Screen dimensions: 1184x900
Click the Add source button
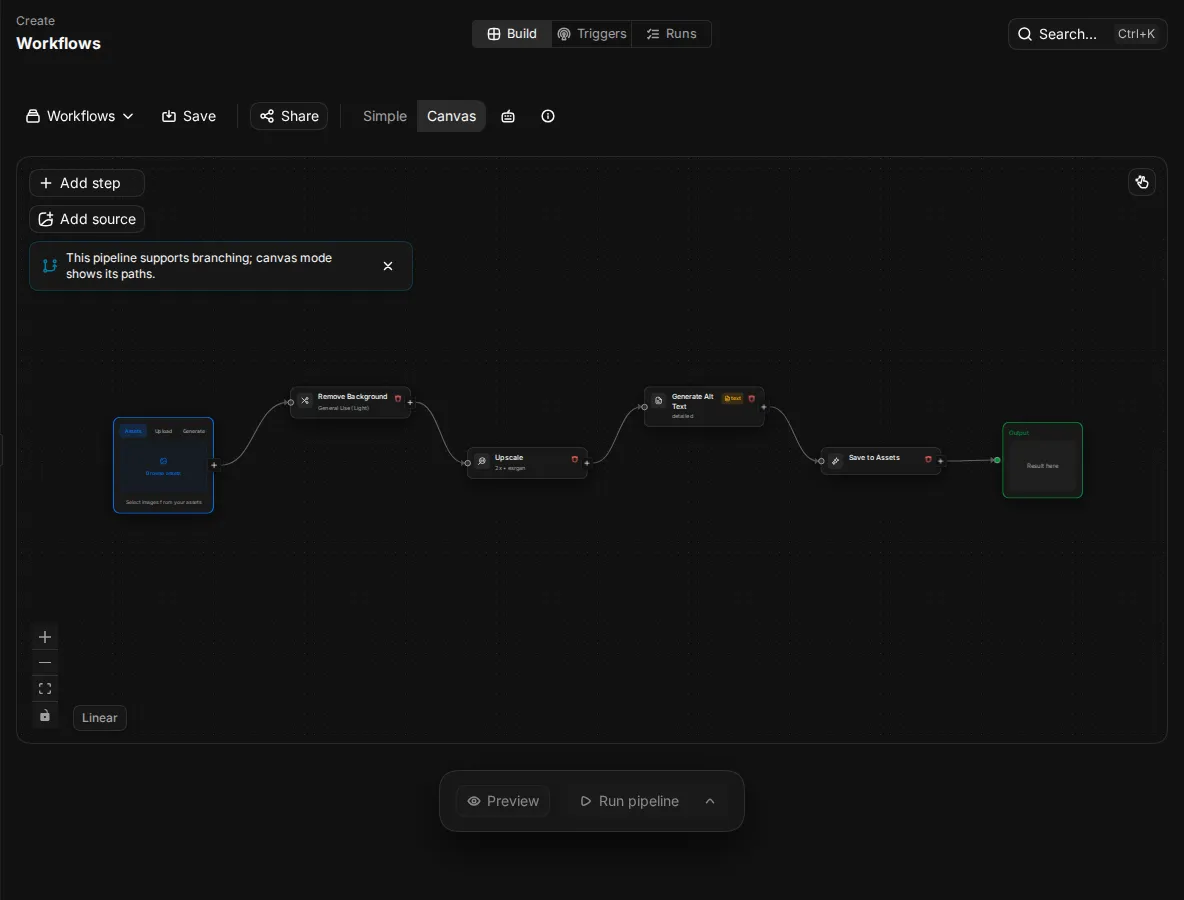87,219
